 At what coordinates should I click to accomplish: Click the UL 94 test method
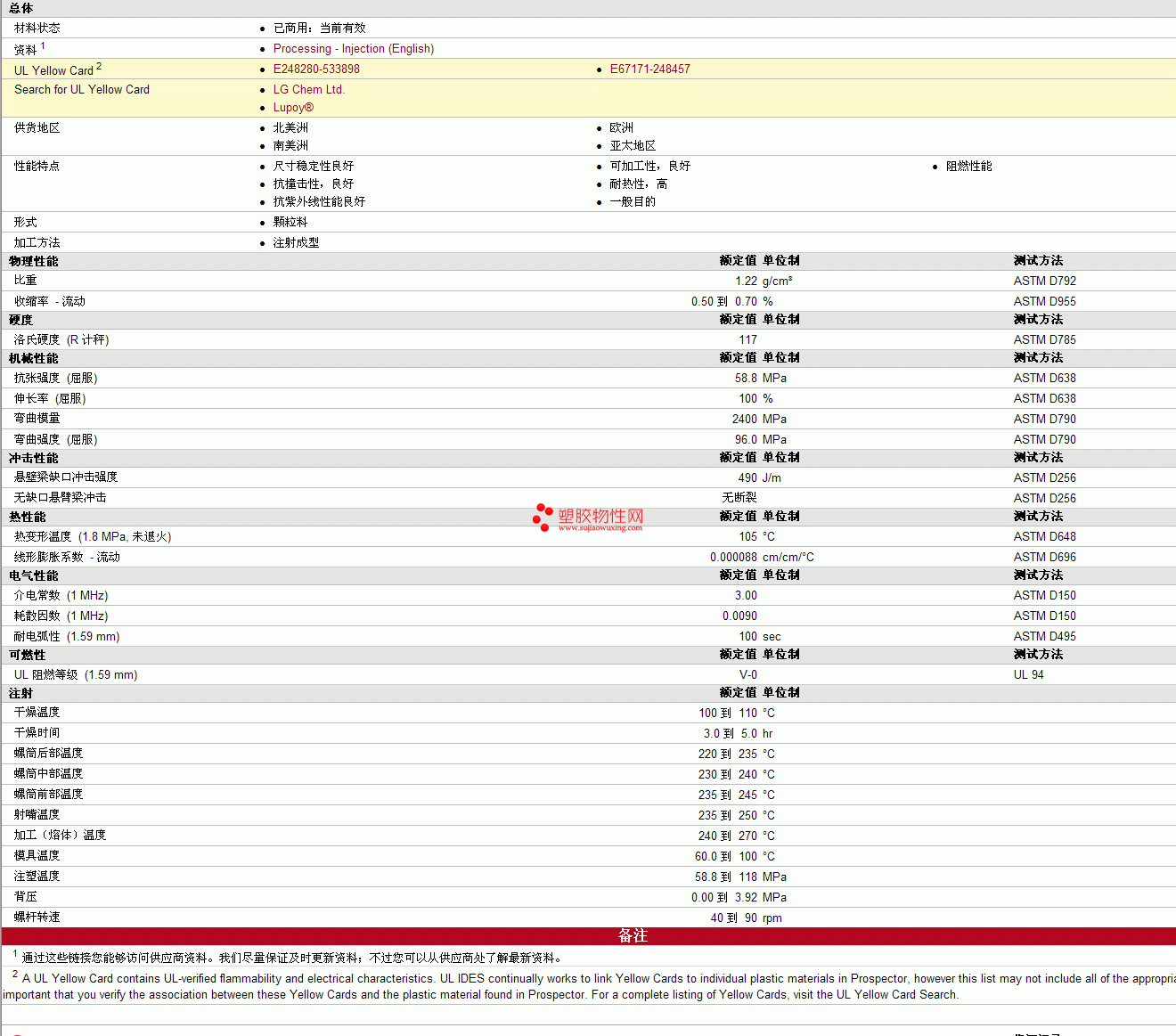point(1029,675)
